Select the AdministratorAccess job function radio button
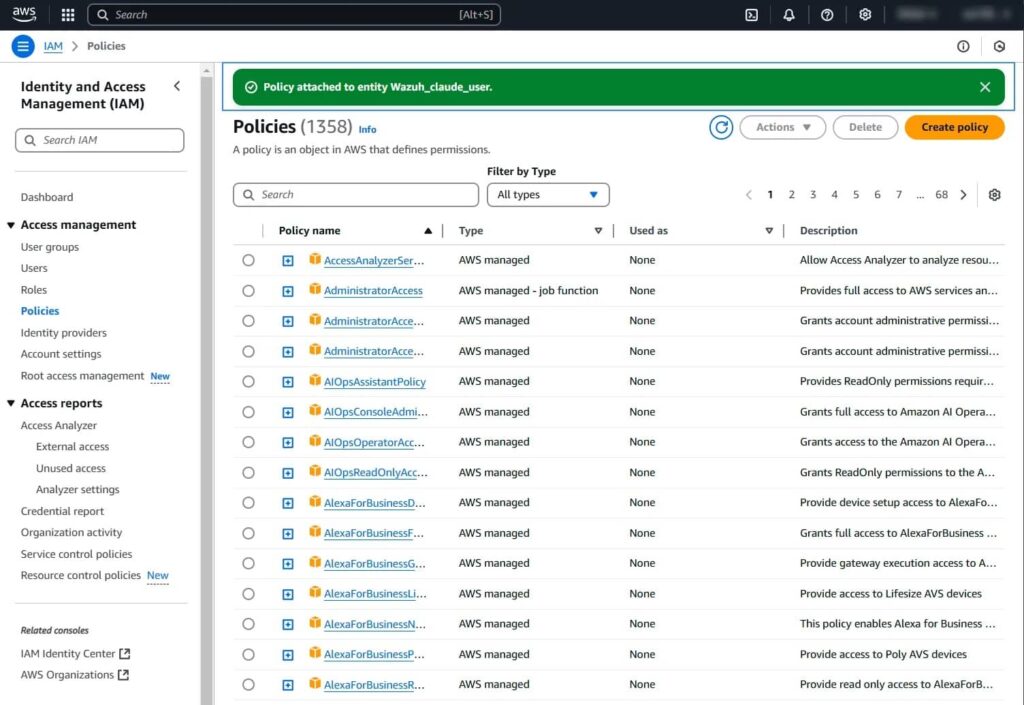The width and height of the screenshot is (1024, 705). (x=248, y=291)
